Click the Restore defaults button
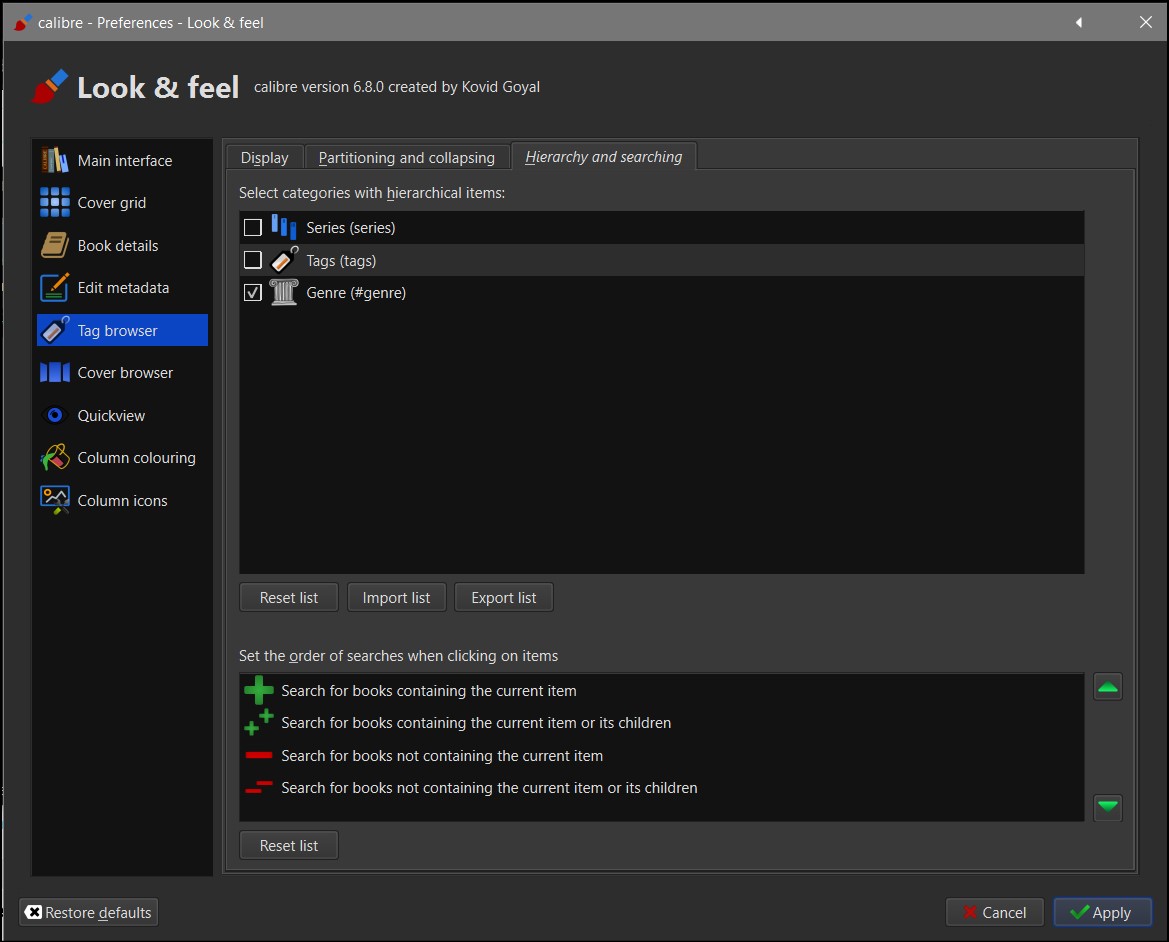The height and width of the screenshot is (942, 1169). point(89,912)
